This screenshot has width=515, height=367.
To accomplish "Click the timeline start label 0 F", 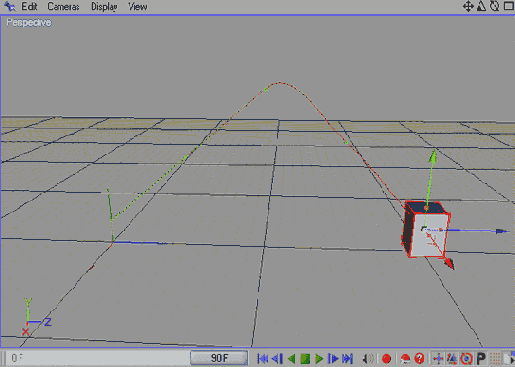I will 17,358.
